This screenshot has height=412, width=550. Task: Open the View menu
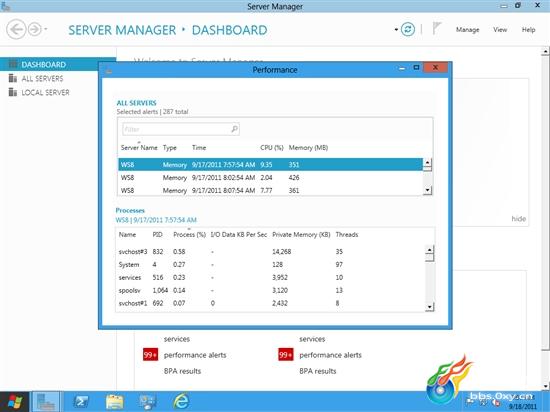coord(500,30)
